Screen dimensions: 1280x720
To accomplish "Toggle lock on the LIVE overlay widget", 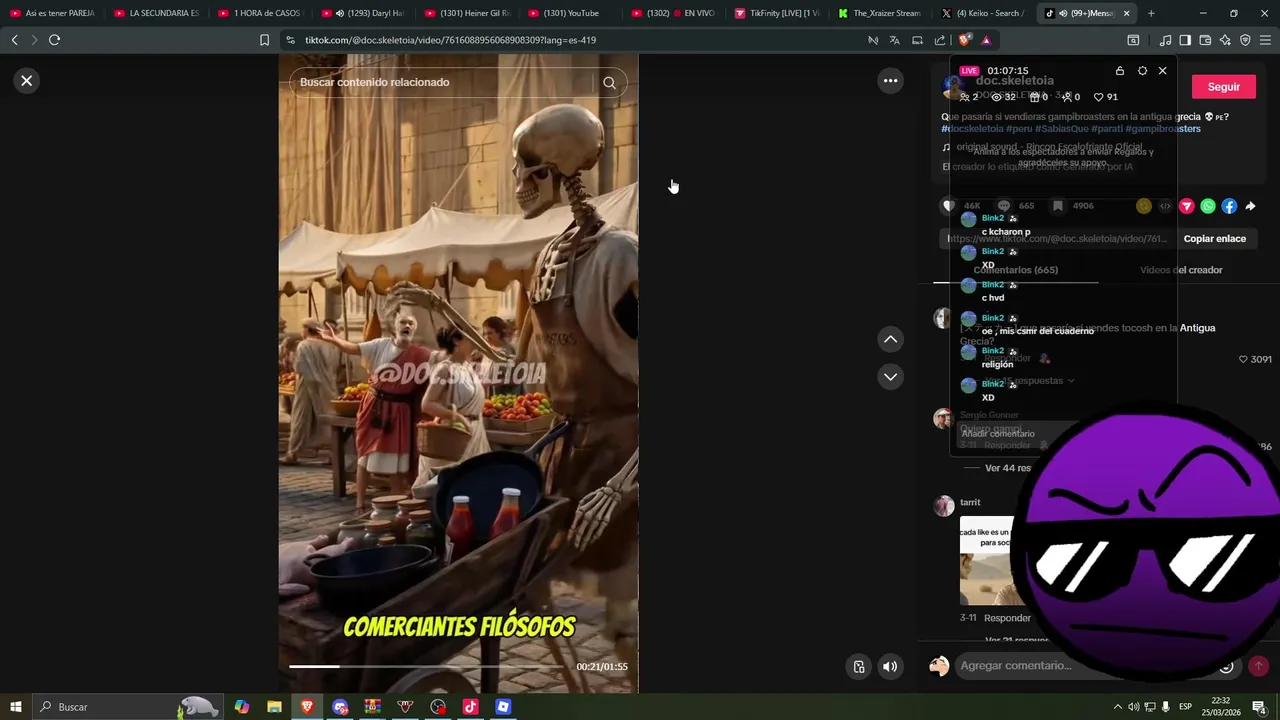I will (x=1119, y=71).
